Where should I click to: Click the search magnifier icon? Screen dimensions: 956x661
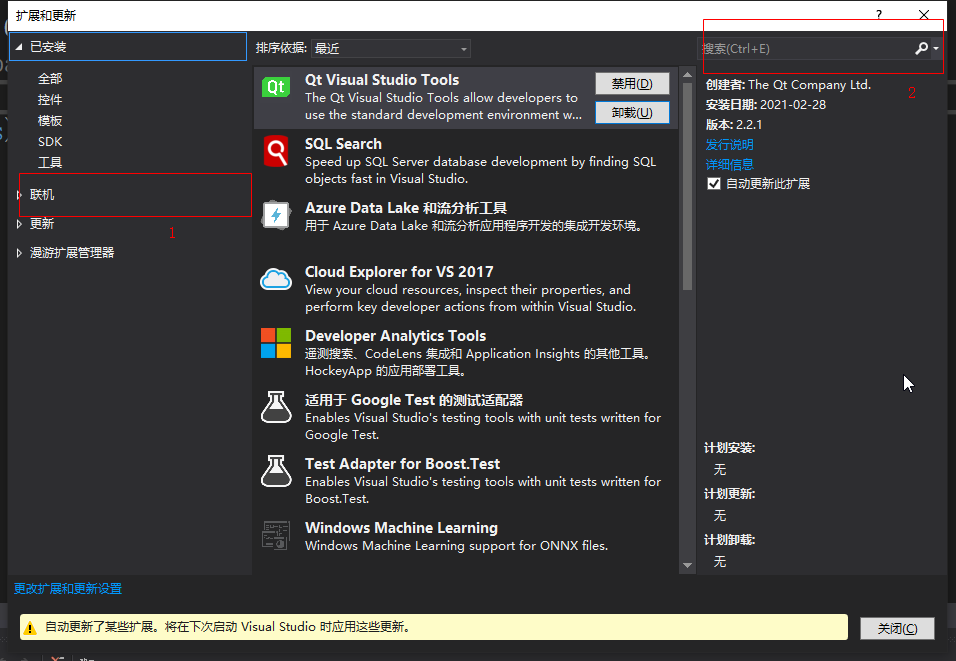pos(921,48)
